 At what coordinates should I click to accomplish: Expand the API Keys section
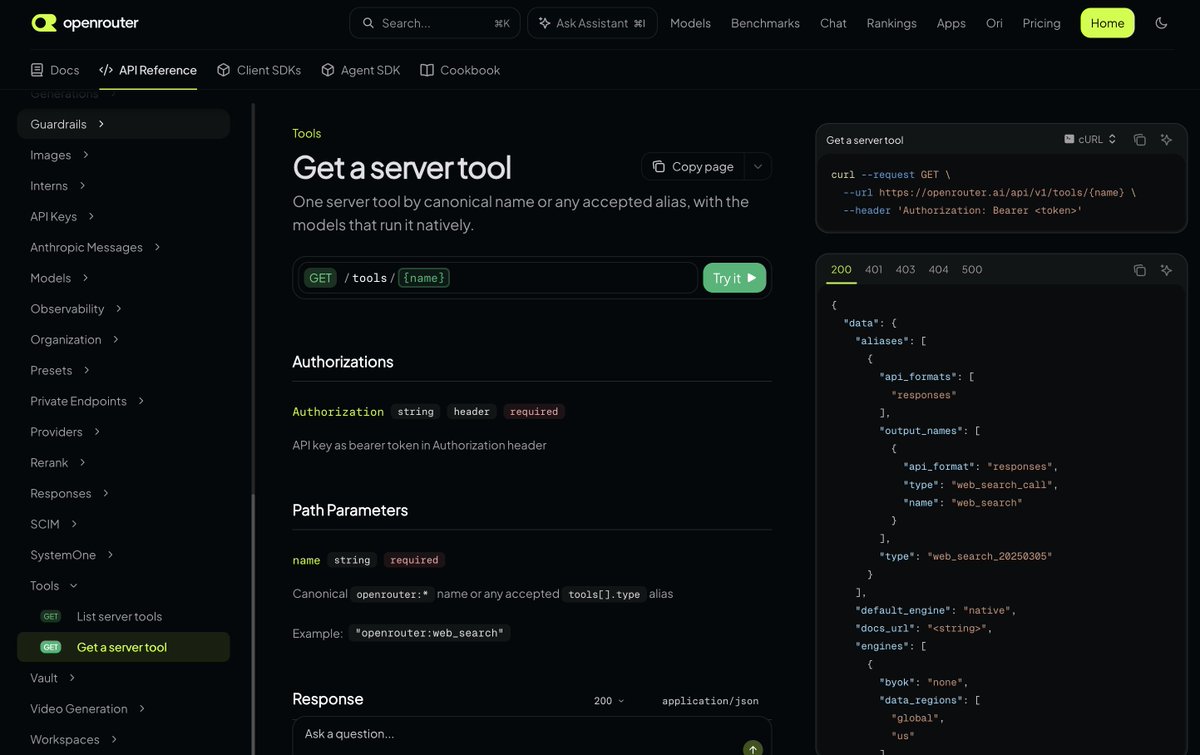coord(63,216)
